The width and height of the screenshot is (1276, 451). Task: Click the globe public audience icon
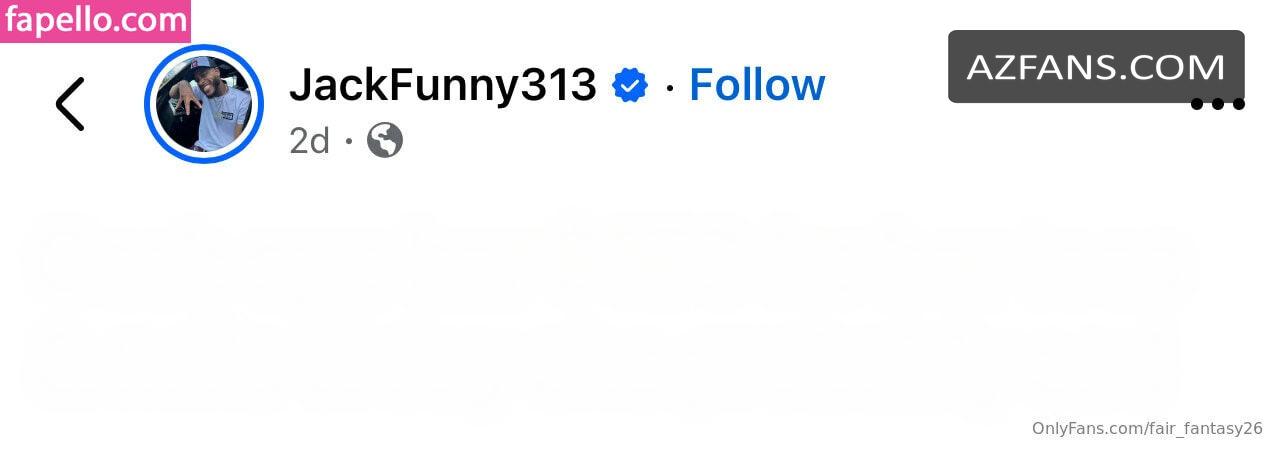[385, 140]
